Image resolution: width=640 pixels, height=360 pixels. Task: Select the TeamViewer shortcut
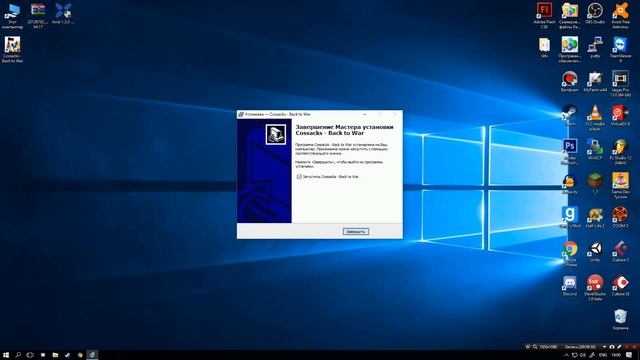click(x=620, y=50)
